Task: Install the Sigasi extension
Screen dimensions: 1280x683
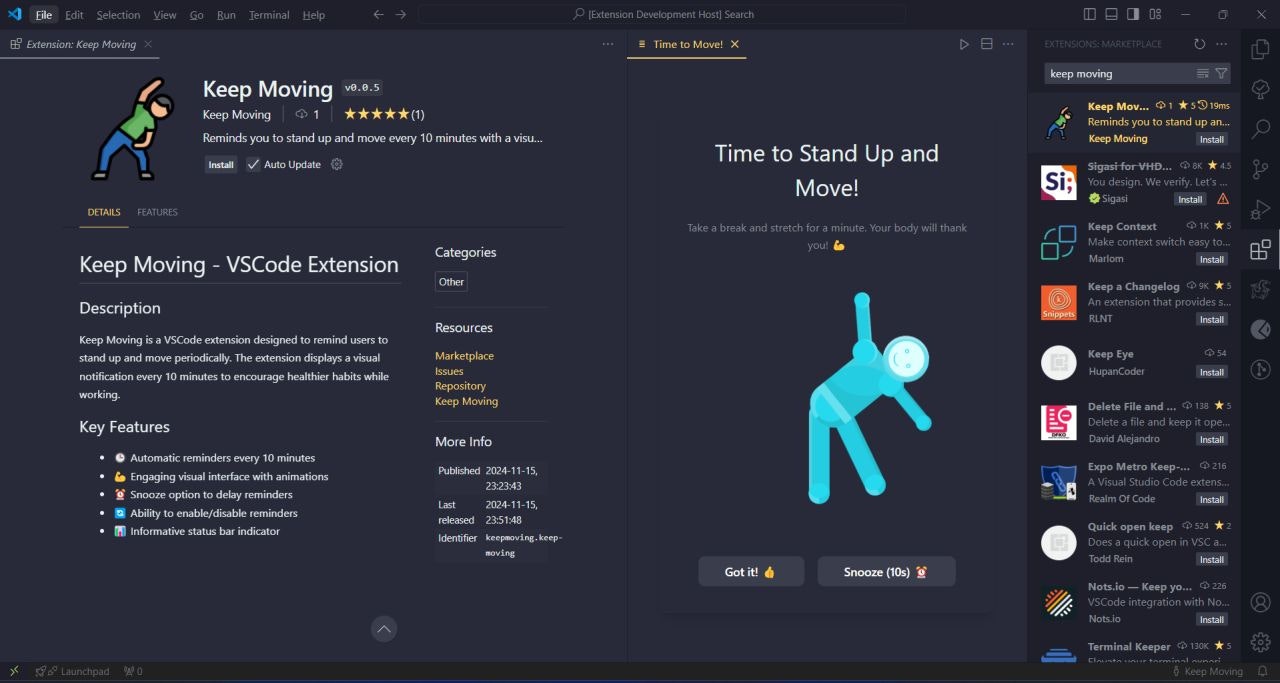Action: coord(1190,199)
